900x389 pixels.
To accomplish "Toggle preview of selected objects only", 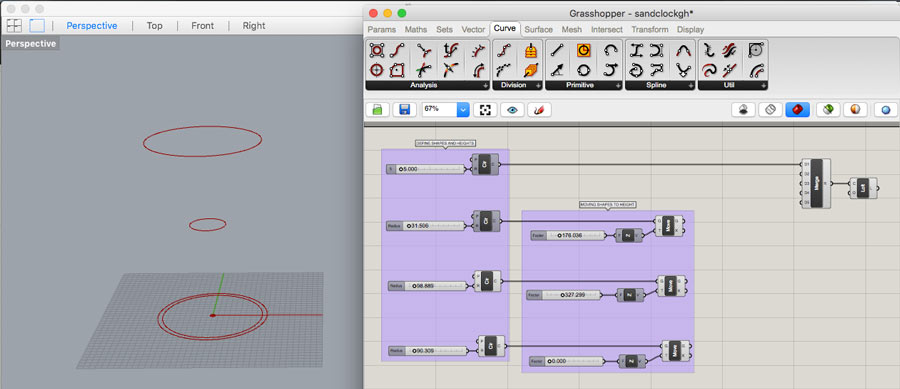I will [828, 110].
